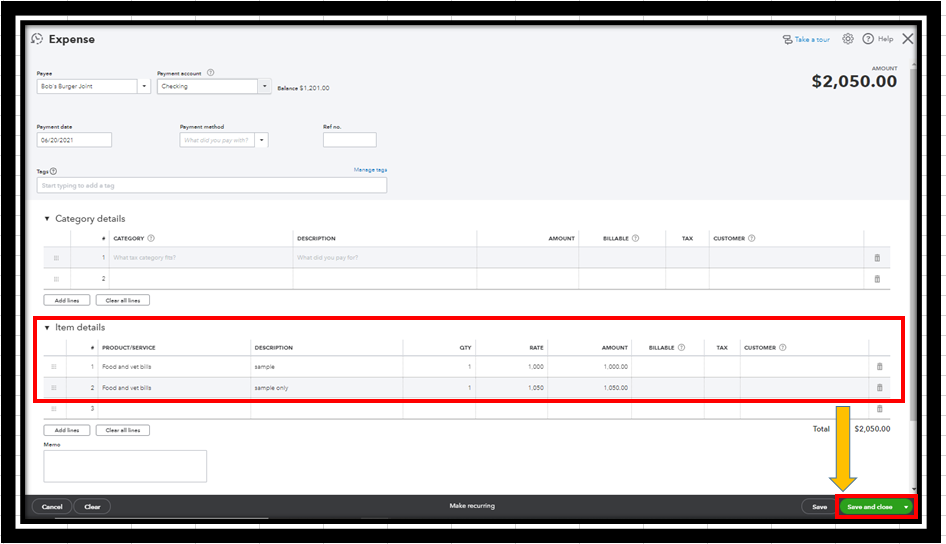Click drag handle of item line 3
946x544 pixels.
(x=54, y=409)
